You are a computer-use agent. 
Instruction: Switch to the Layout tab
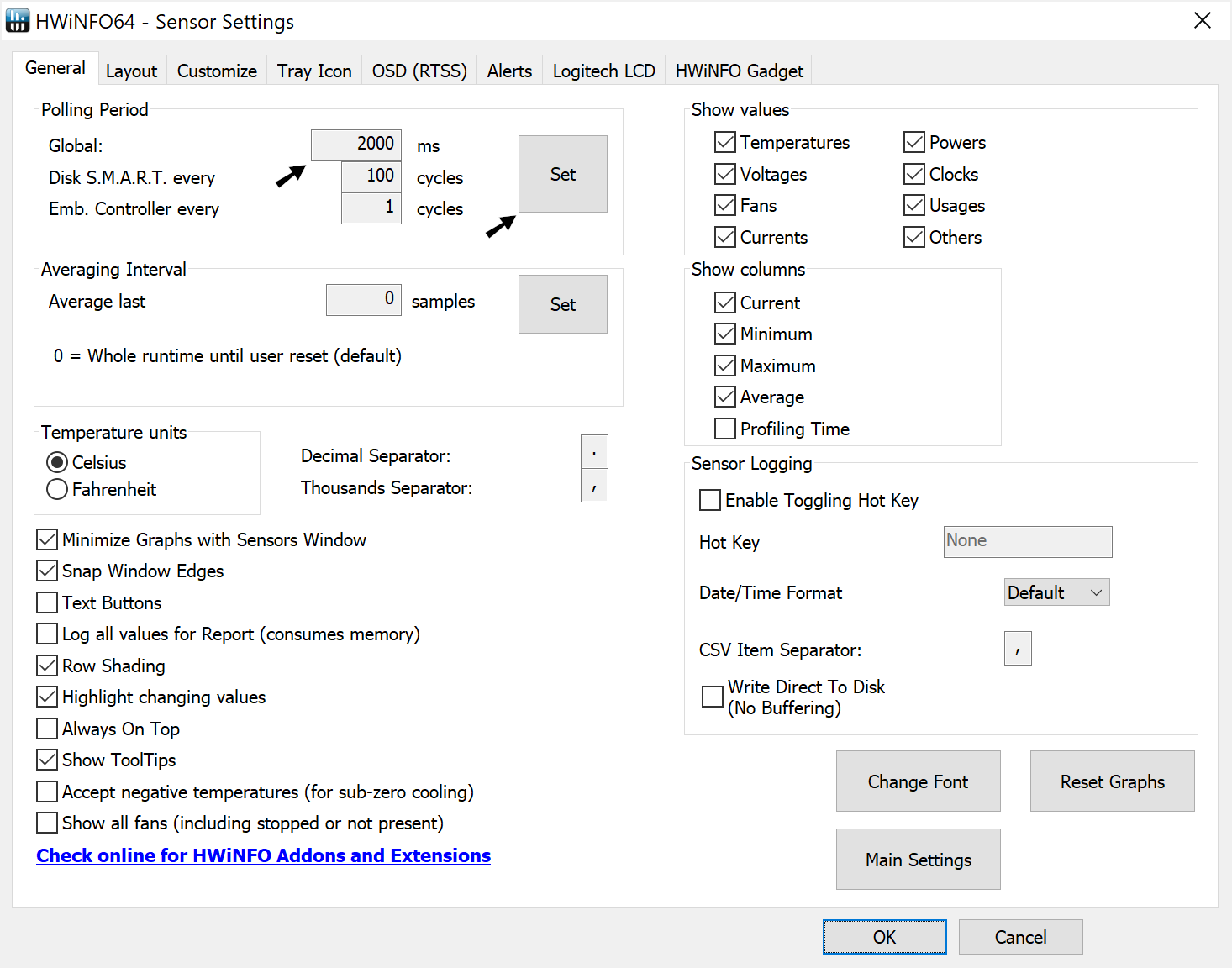(x=131, y=71)
